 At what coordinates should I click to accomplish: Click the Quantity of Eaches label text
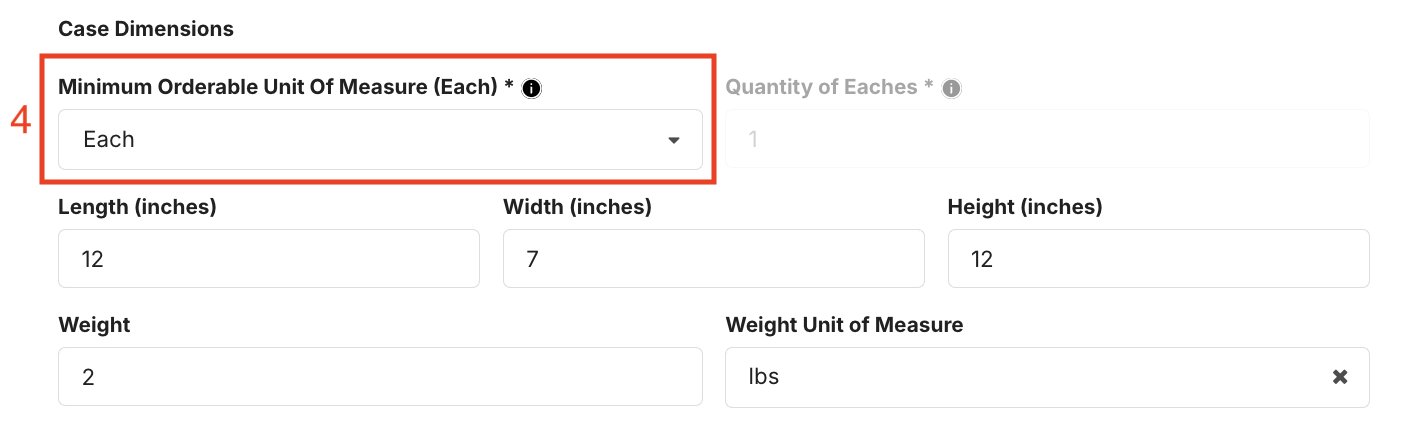(x=829, y=87)
